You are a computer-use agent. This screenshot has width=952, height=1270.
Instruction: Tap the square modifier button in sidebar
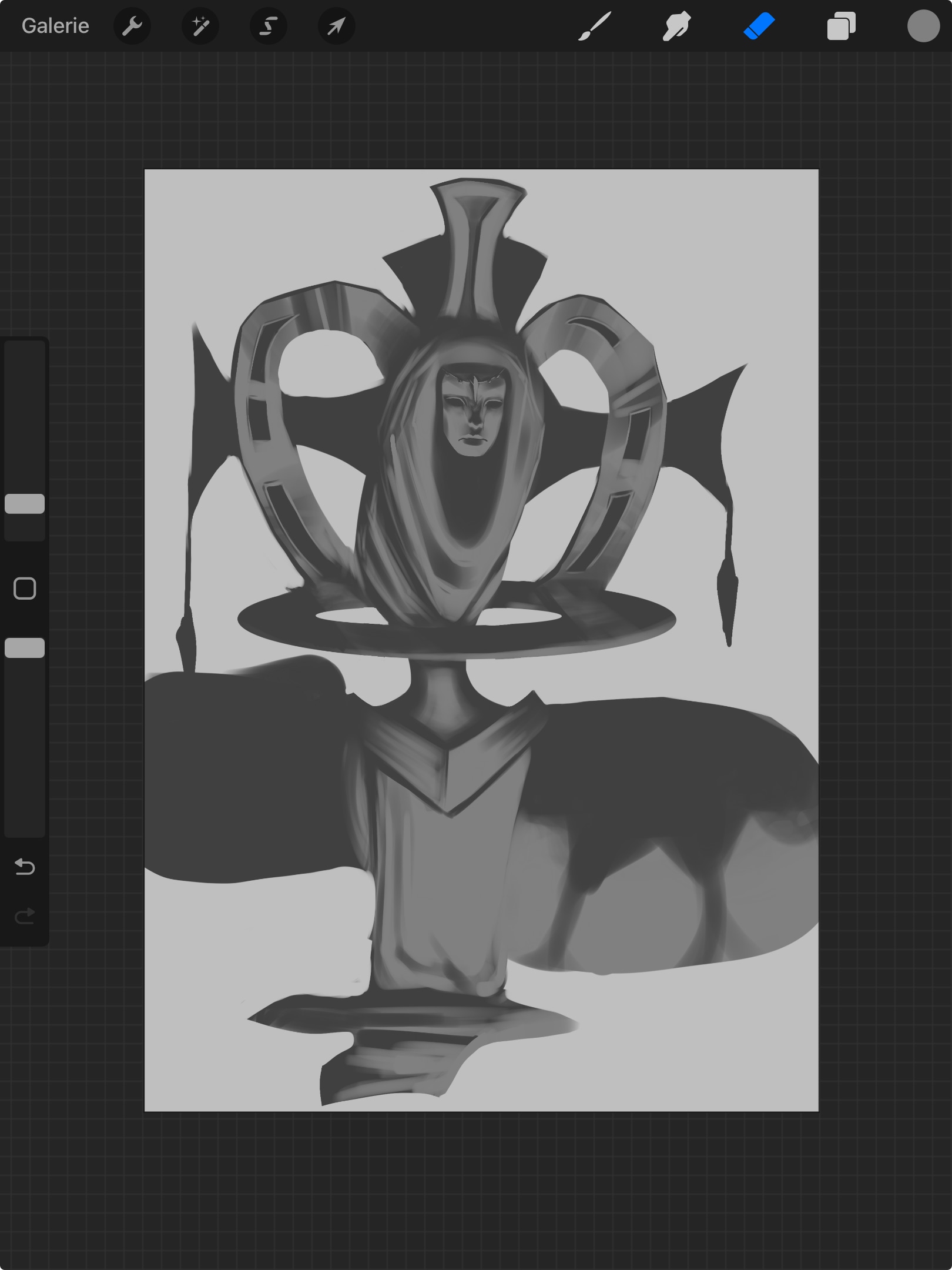[25, 589]
